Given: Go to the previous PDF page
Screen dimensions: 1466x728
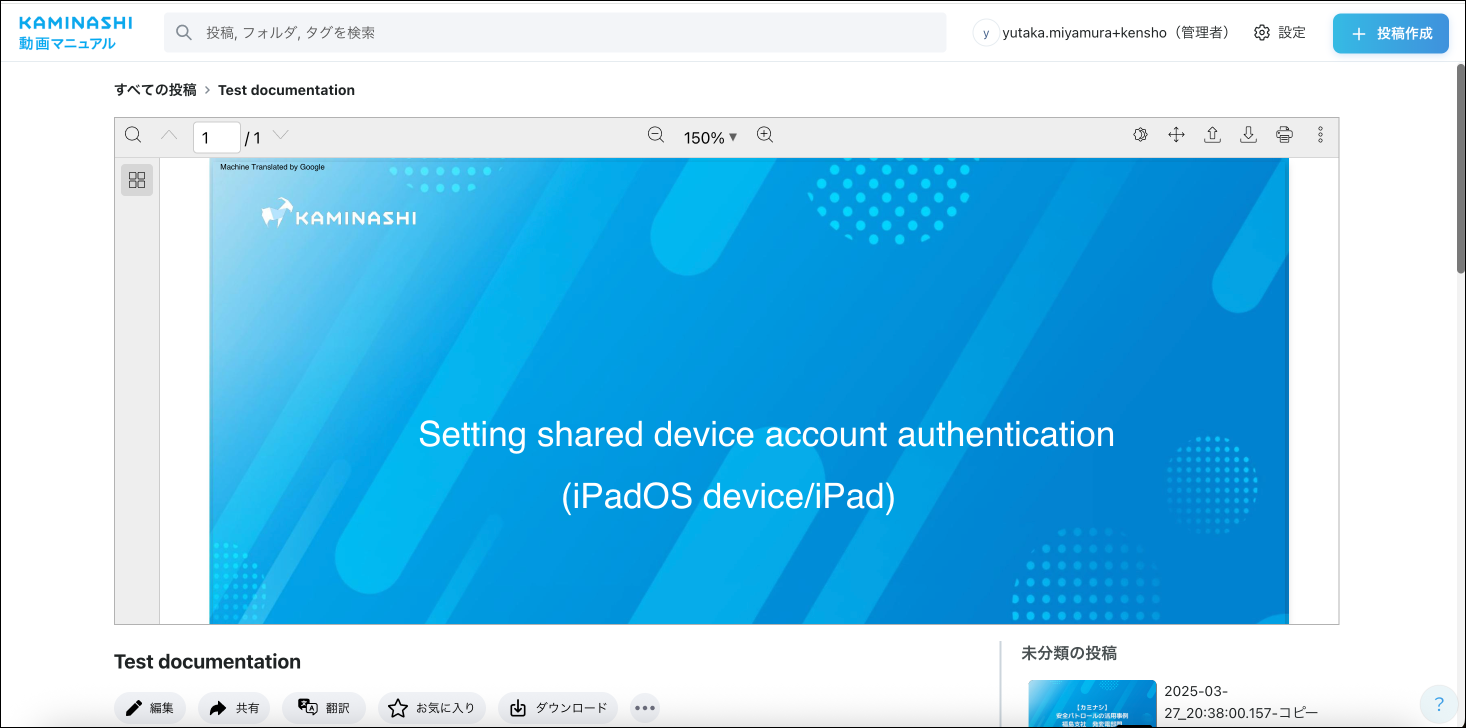Looking at the screenshot, I should click(x=169, y=135).
